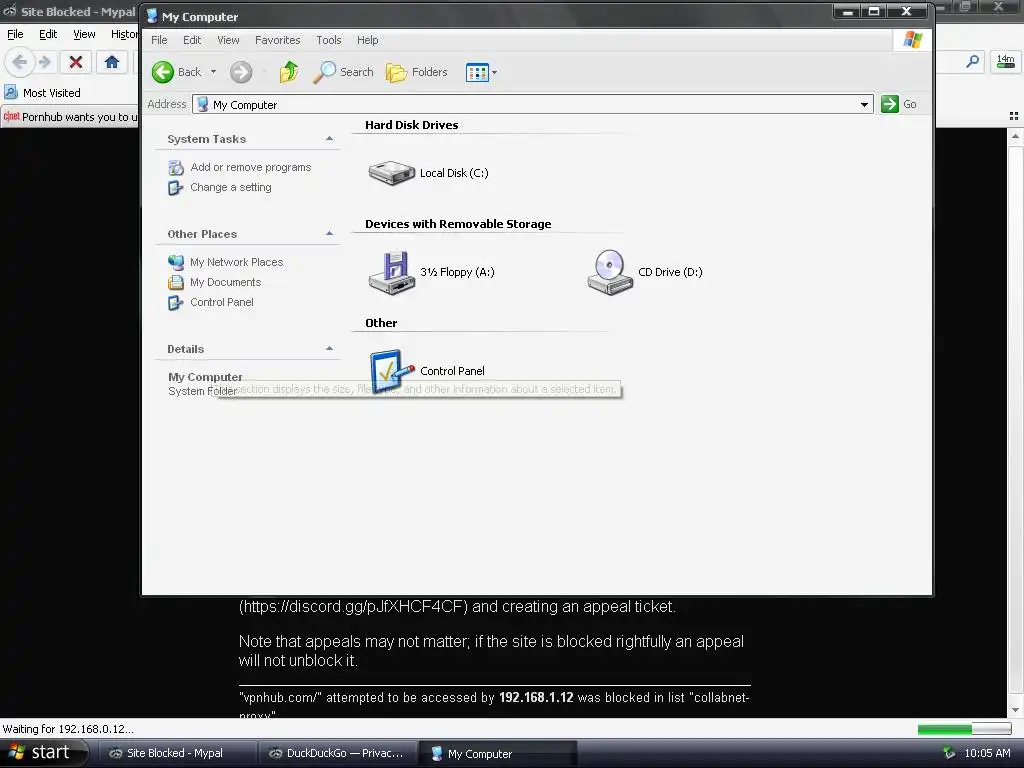This screenshot has height=768, width=1024.
Task: Click the Go button
Action: click(x=899, y=104)
